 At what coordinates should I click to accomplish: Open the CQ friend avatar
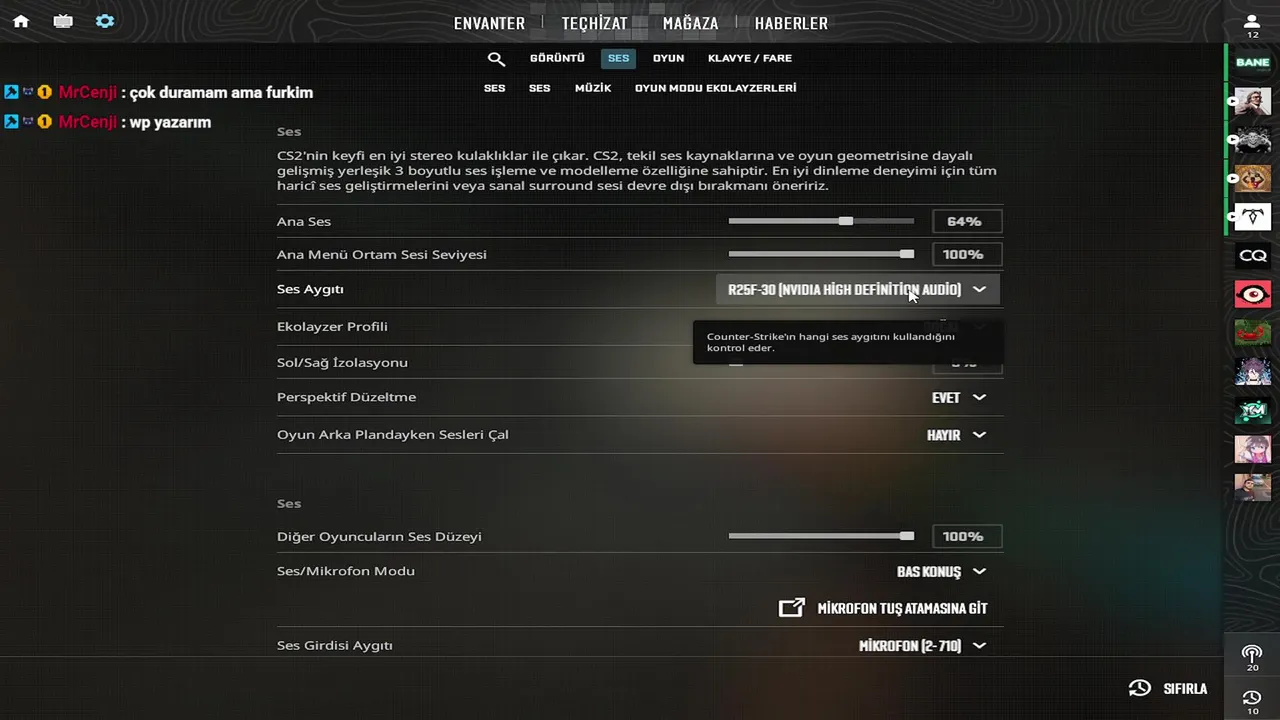1252,256
